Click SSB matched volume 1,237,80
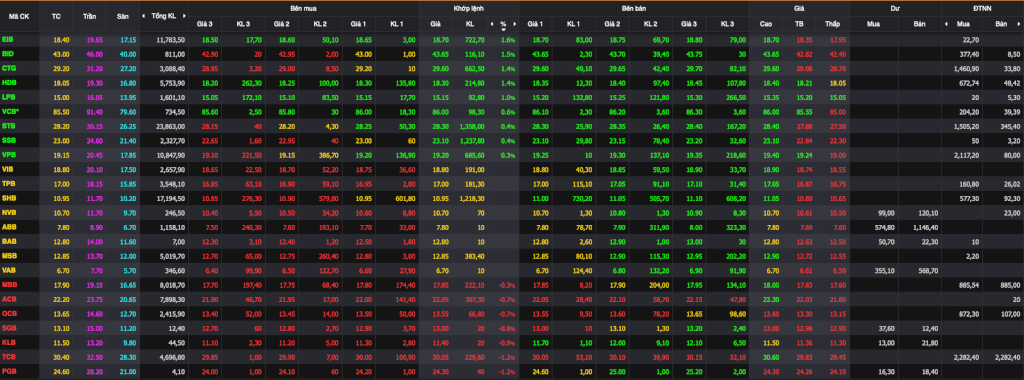Screen dimensions: 1024x380 [472, 140]
